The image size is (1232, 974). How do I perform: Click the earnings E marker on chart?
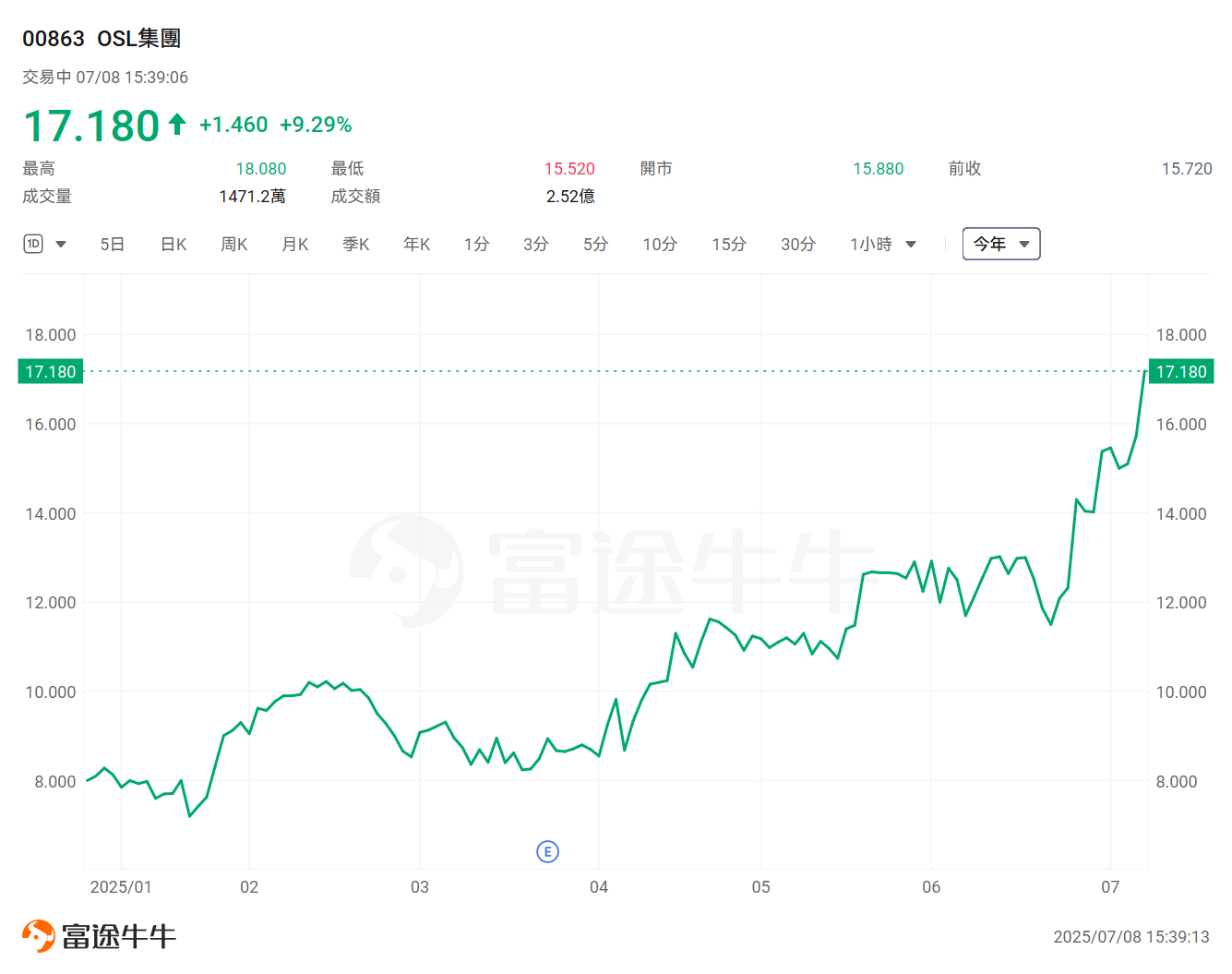(547, 851)
